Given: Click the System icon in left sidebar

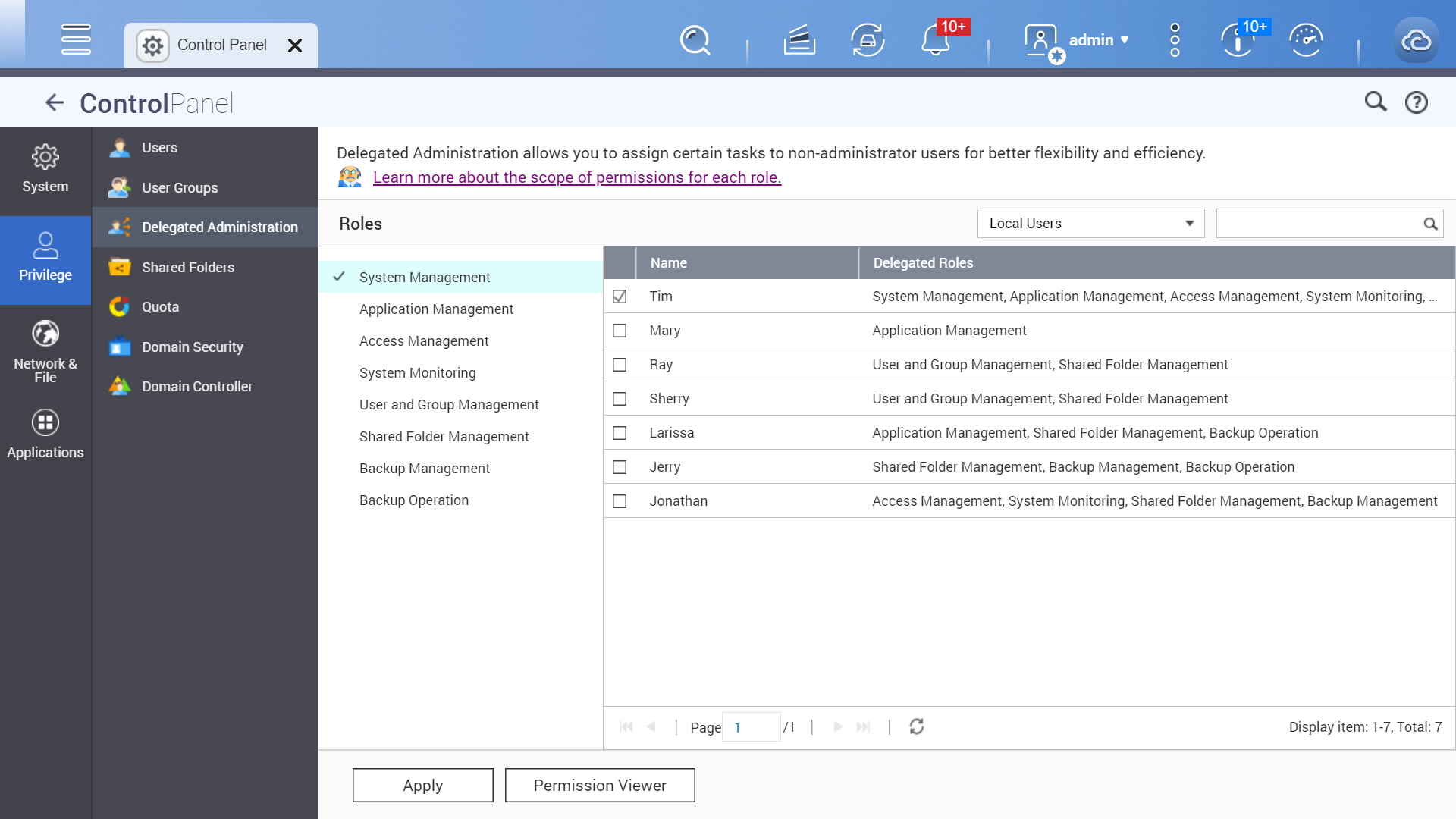Looking at the screenshot, I should coord(45,167).
